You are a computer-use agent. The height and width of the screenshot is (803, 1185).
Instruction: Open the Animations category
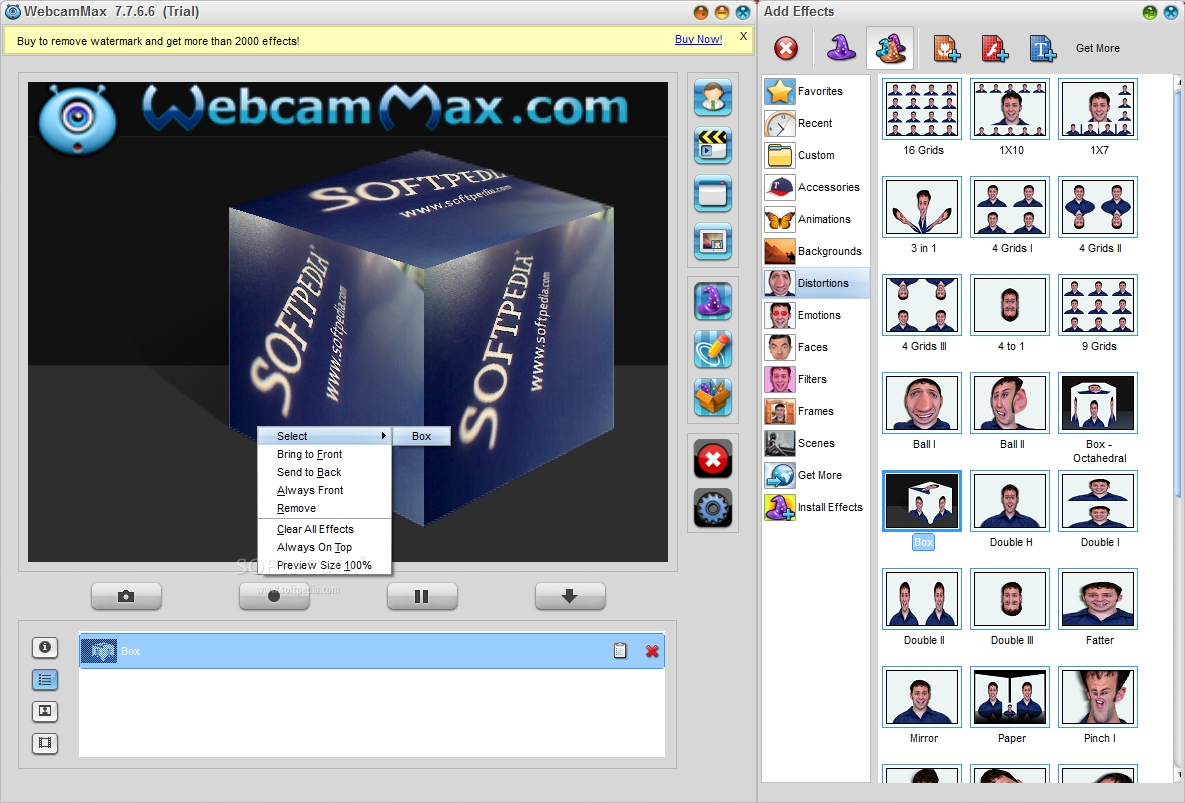(816, 219)
